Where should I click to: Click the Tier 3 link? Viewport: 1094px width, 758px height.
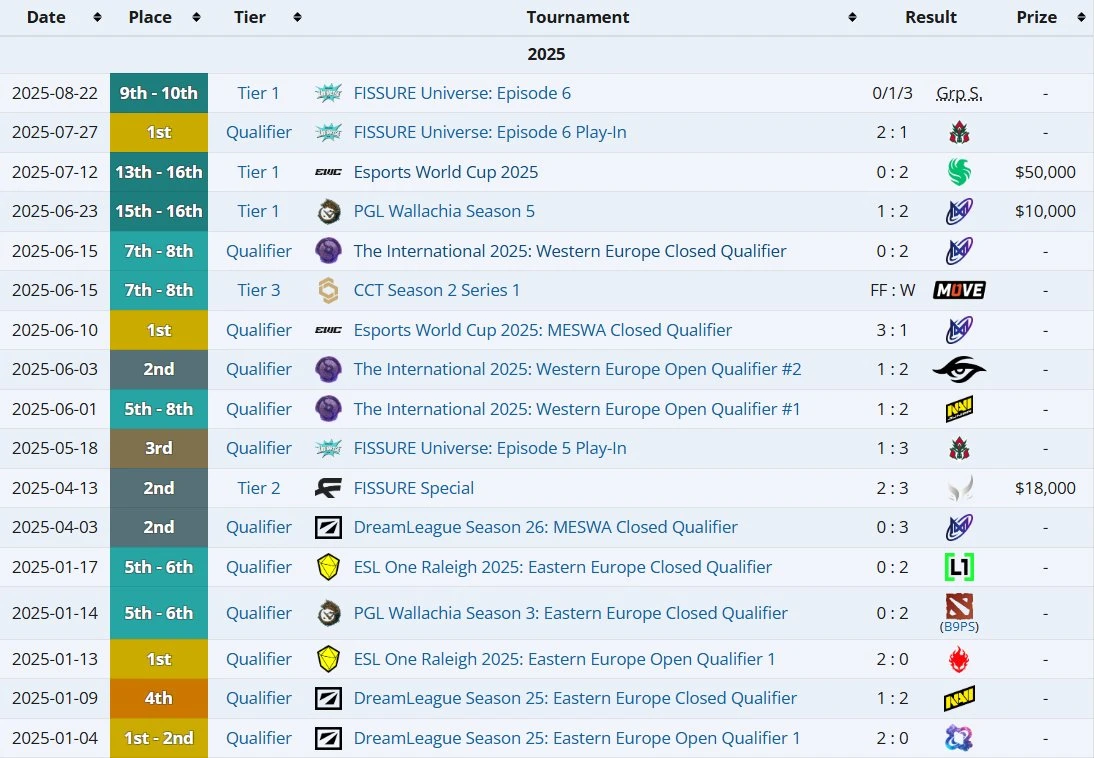[x=258, y=290]
